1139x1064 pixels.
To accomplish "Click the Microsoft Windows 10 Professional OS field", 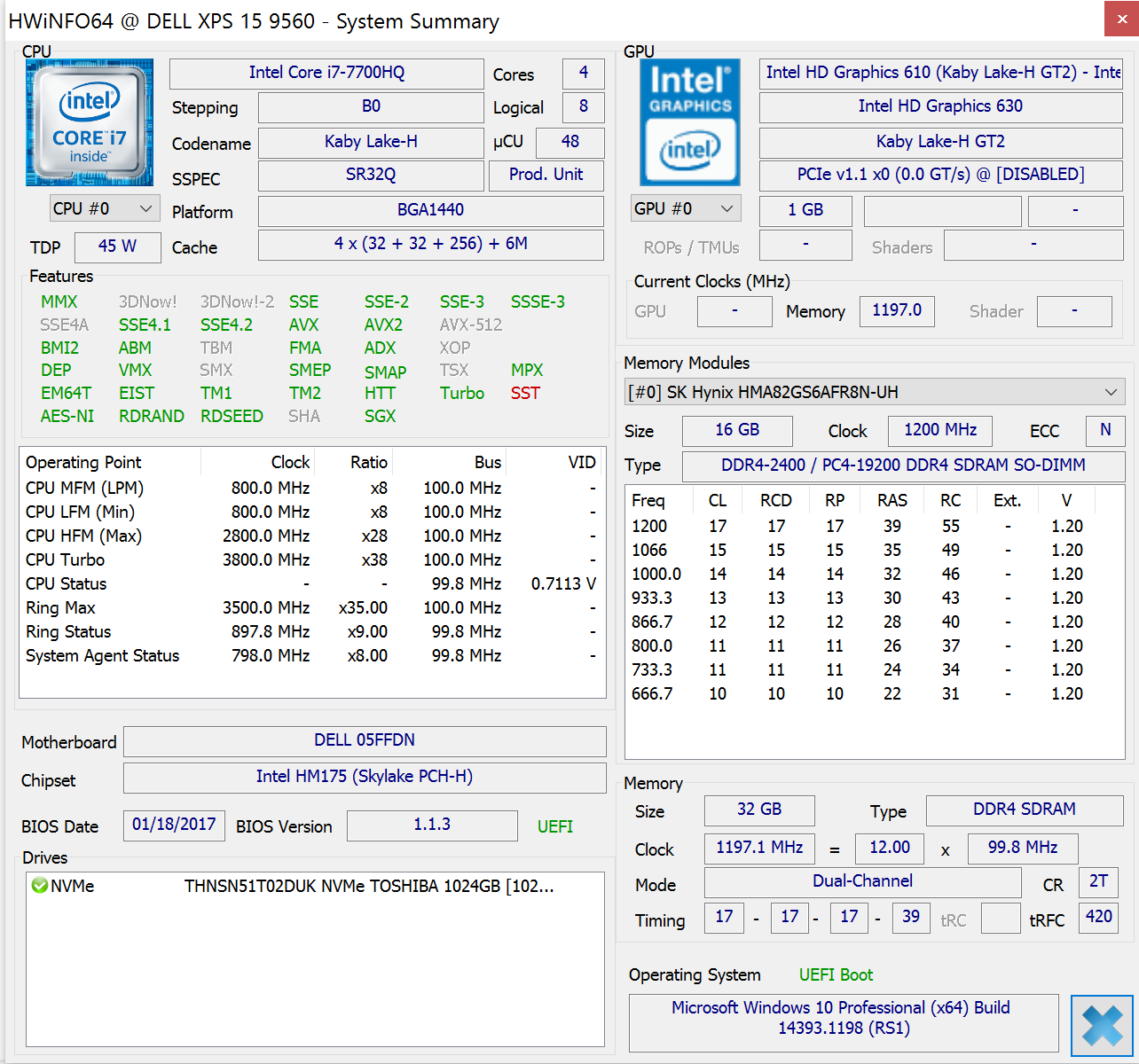I will click(844, 1021).
